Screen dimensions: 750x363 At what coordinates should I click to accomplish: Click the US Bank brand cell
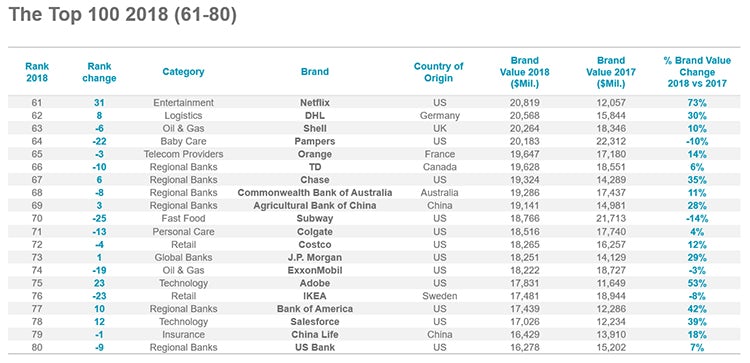pyautogui.click(x=315, y=348)
